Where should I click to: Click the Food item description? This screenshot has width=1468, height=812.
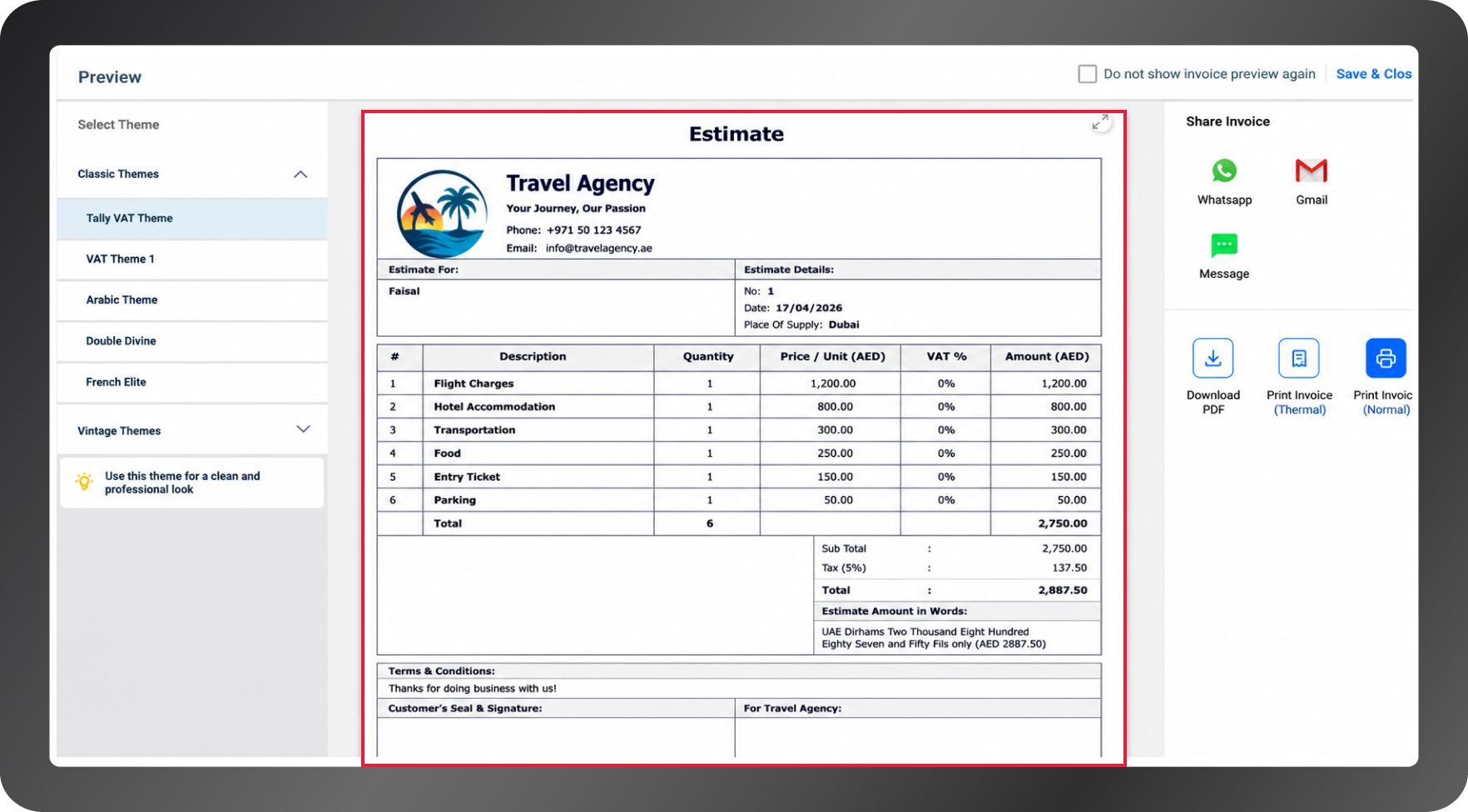(x=447, y=453)
